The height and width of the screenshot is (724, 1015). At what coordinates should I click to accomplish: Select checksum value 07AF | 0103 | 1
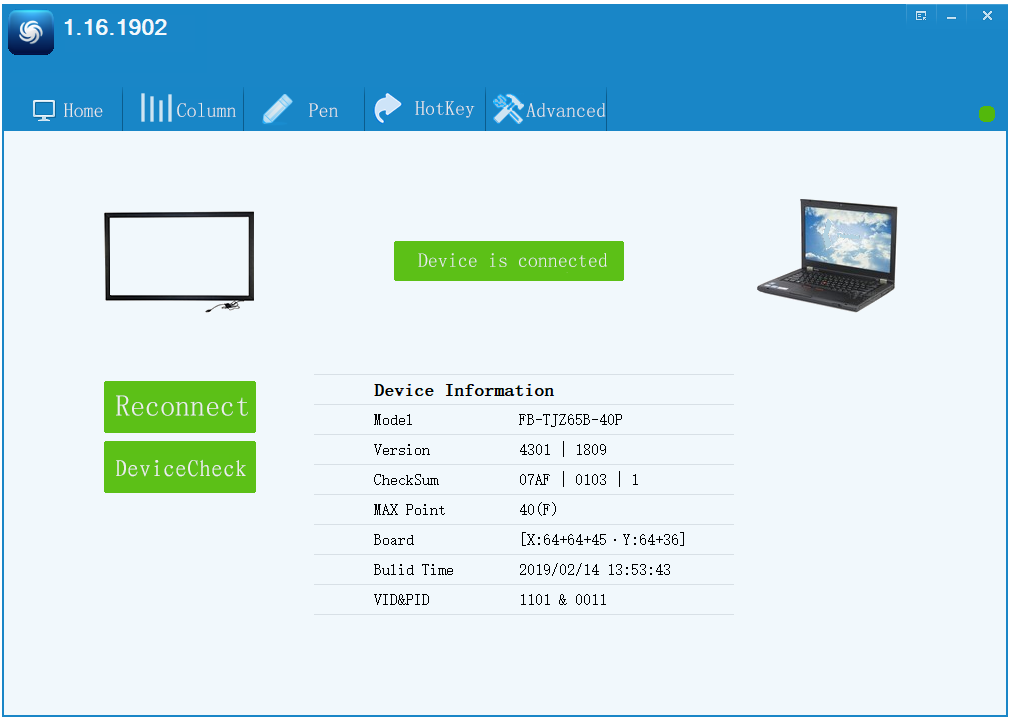(x=579, y=480)
